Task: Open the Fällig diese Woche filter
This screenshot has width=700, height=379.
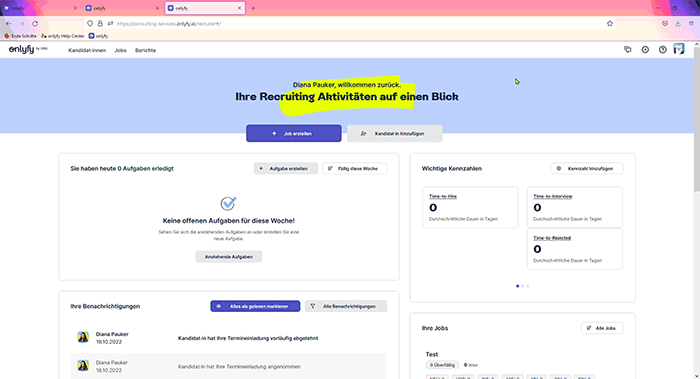Action: [x=354, y=168]
